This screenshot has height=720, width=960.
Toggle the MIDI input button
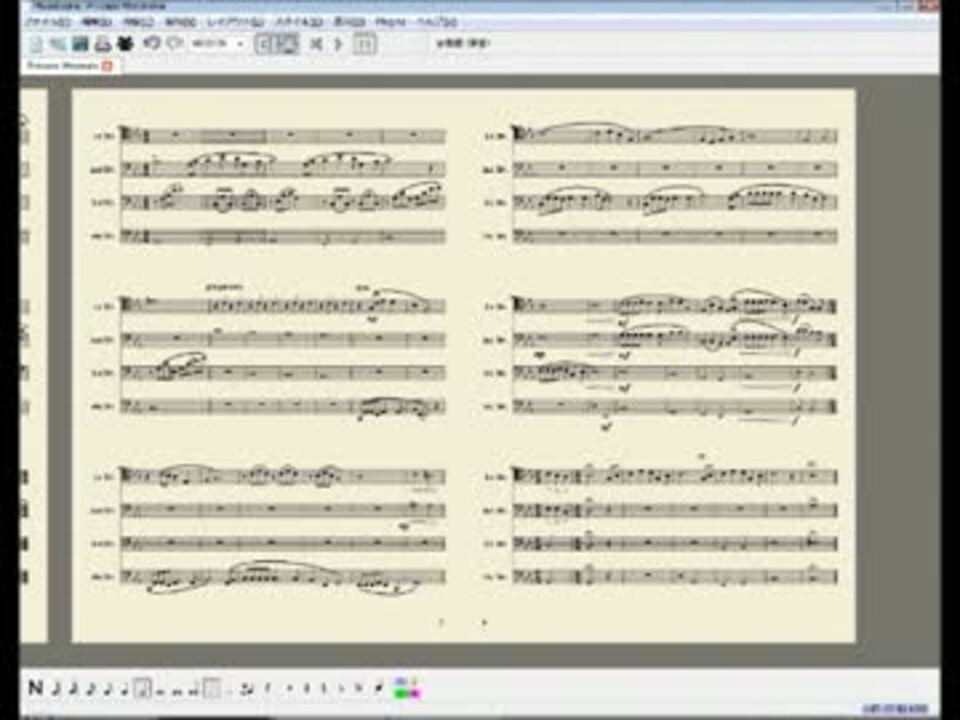coord(287,43)
